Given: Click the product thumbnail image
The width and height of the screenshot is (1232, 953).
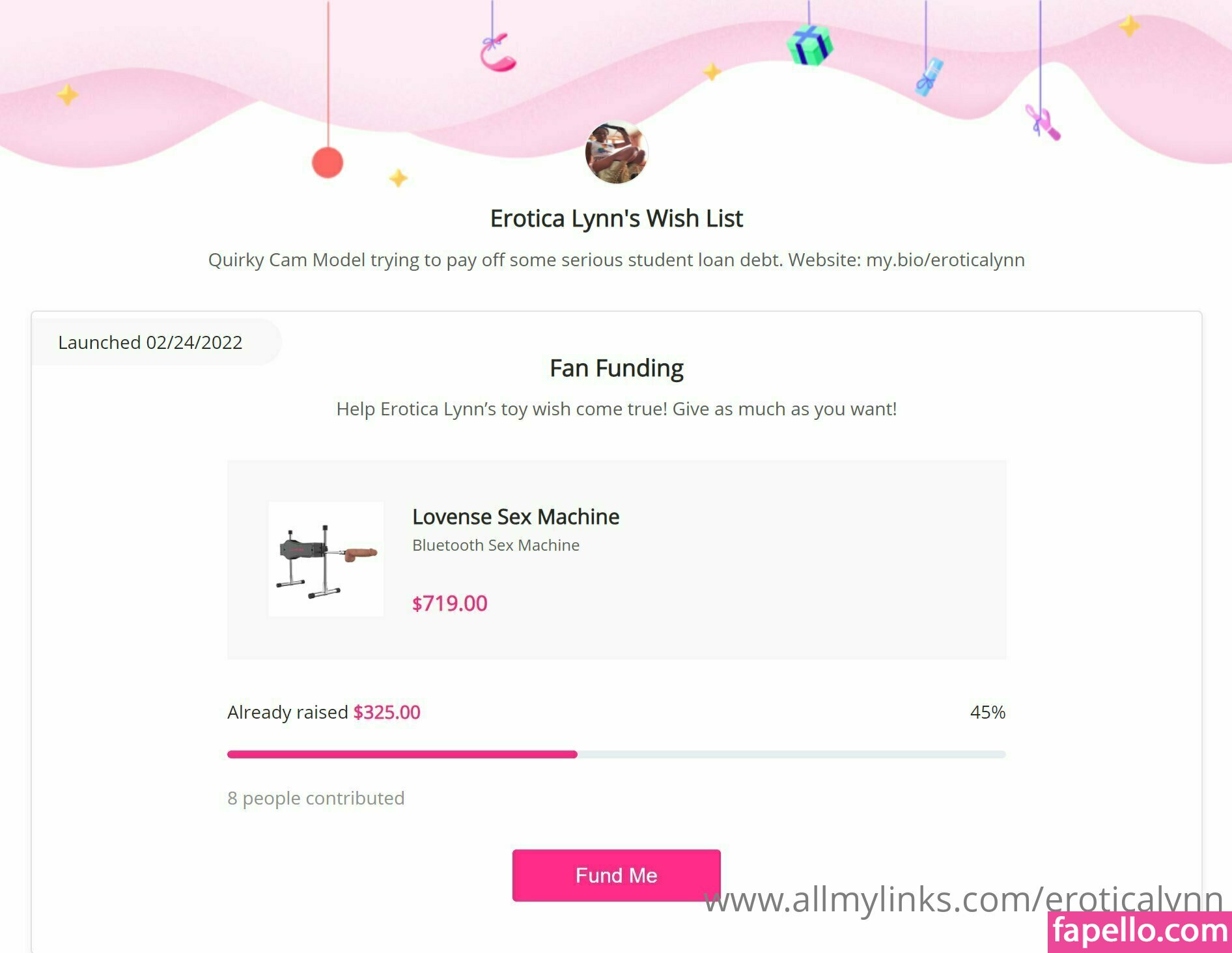Looking at the screenshot, I should tap(326, 559).
